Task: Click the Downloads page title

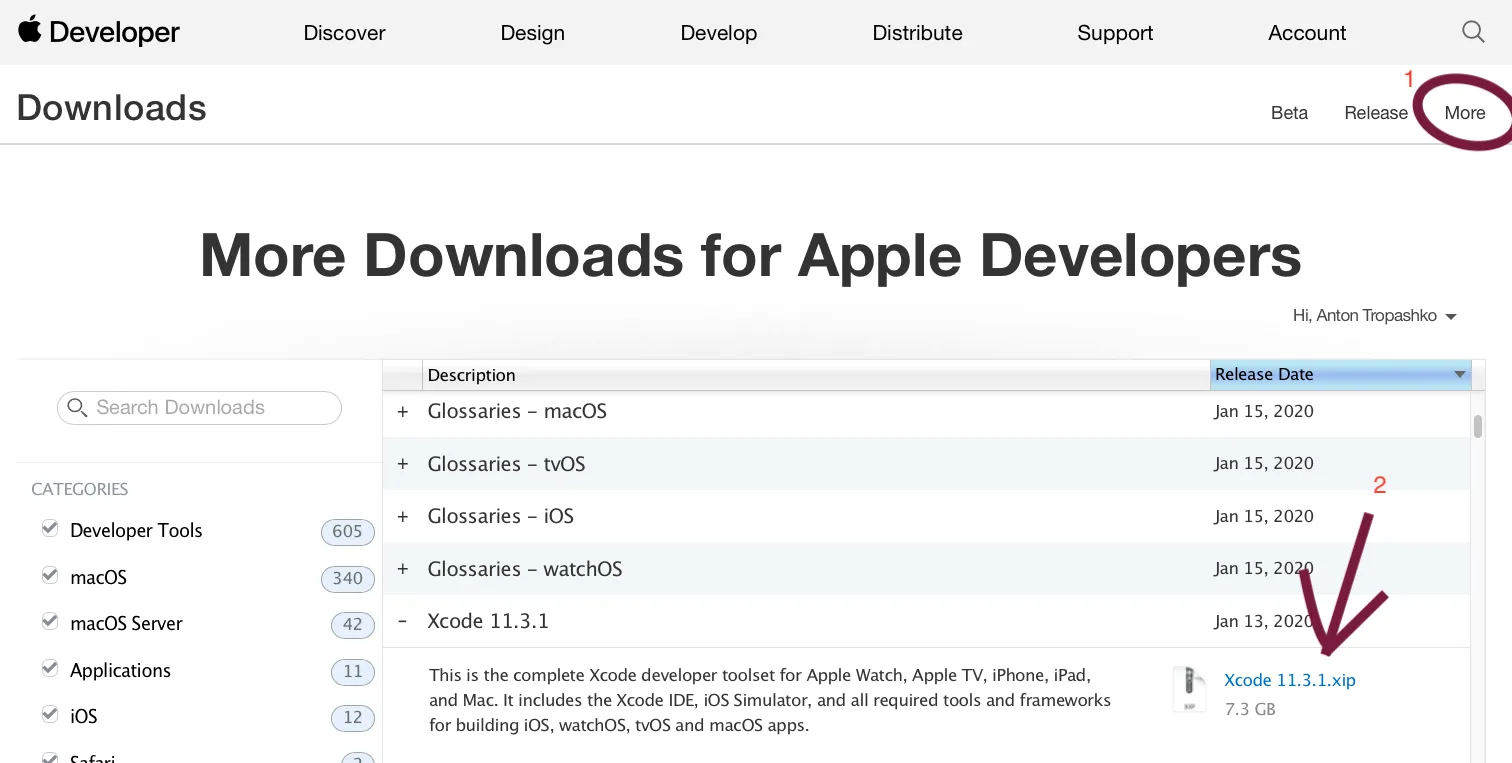Action: click(x=112, y=108)
